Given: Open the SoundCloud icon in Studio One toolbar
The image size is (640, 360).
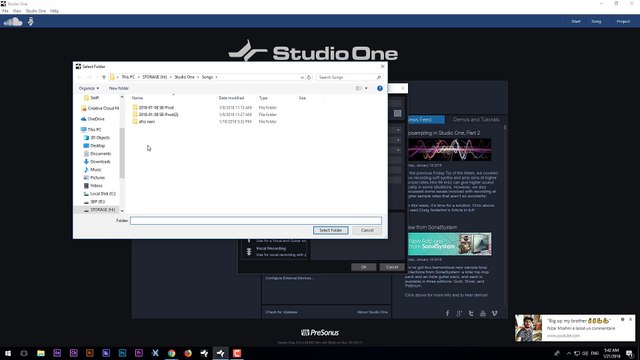Looking at the screenshot, I should point(13,22).
